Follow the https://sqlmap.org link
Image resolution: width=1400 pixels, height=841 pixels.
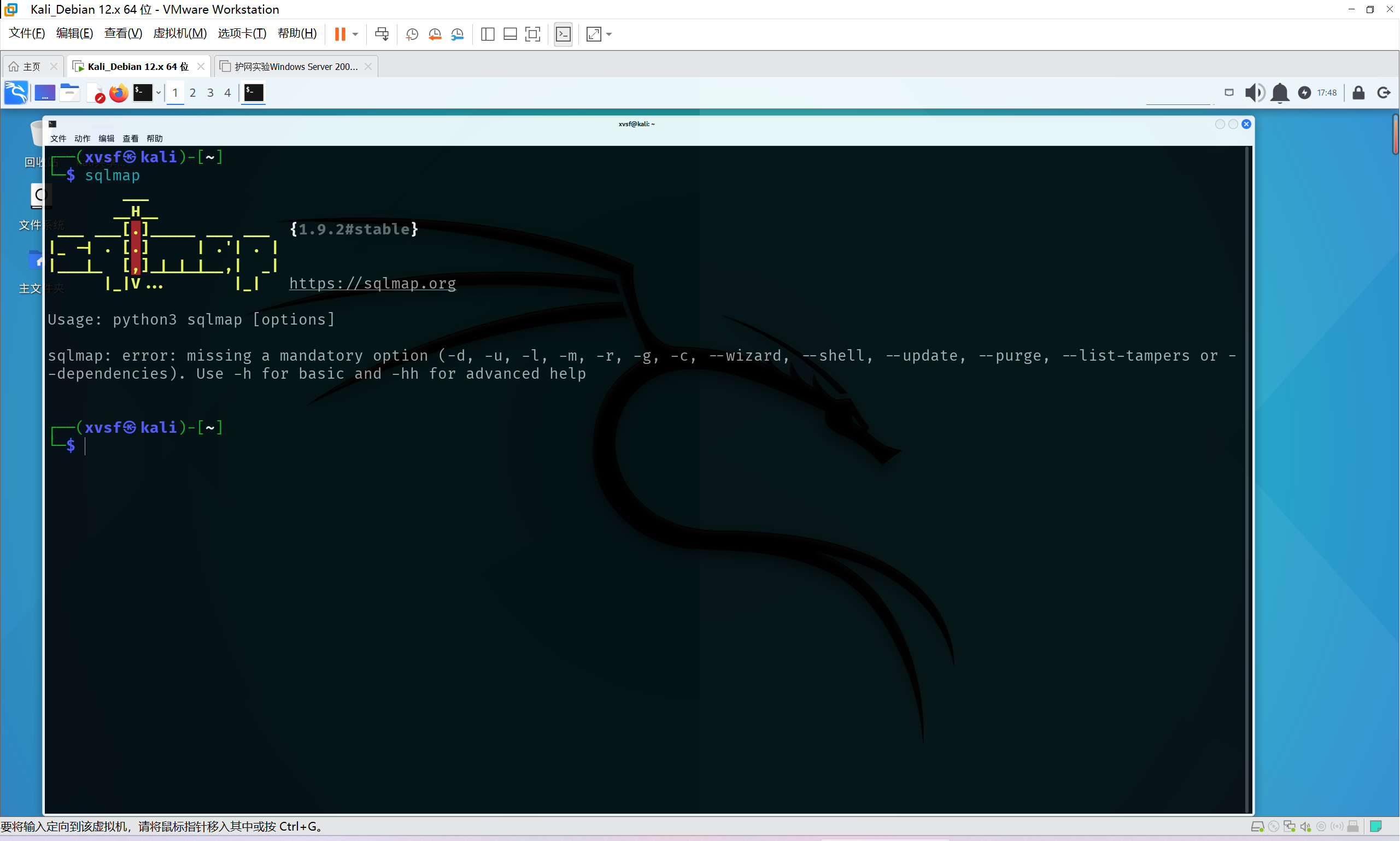372,284
